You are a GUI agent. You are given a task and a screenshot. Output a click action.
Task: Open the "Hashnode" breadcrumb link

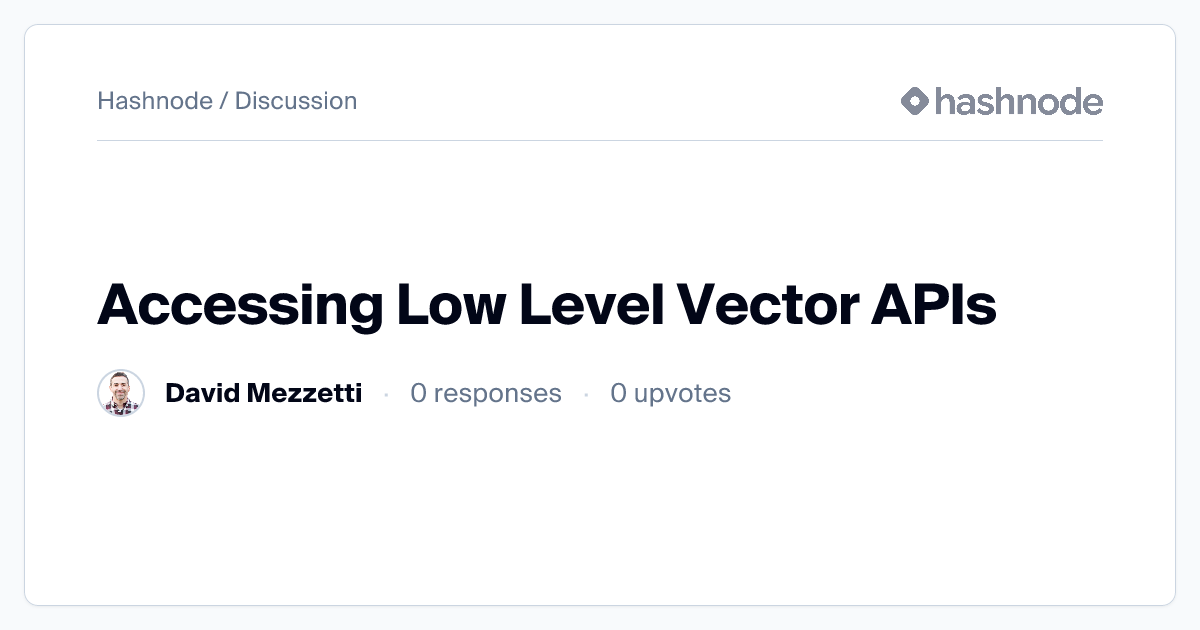[x=154, y=101]
